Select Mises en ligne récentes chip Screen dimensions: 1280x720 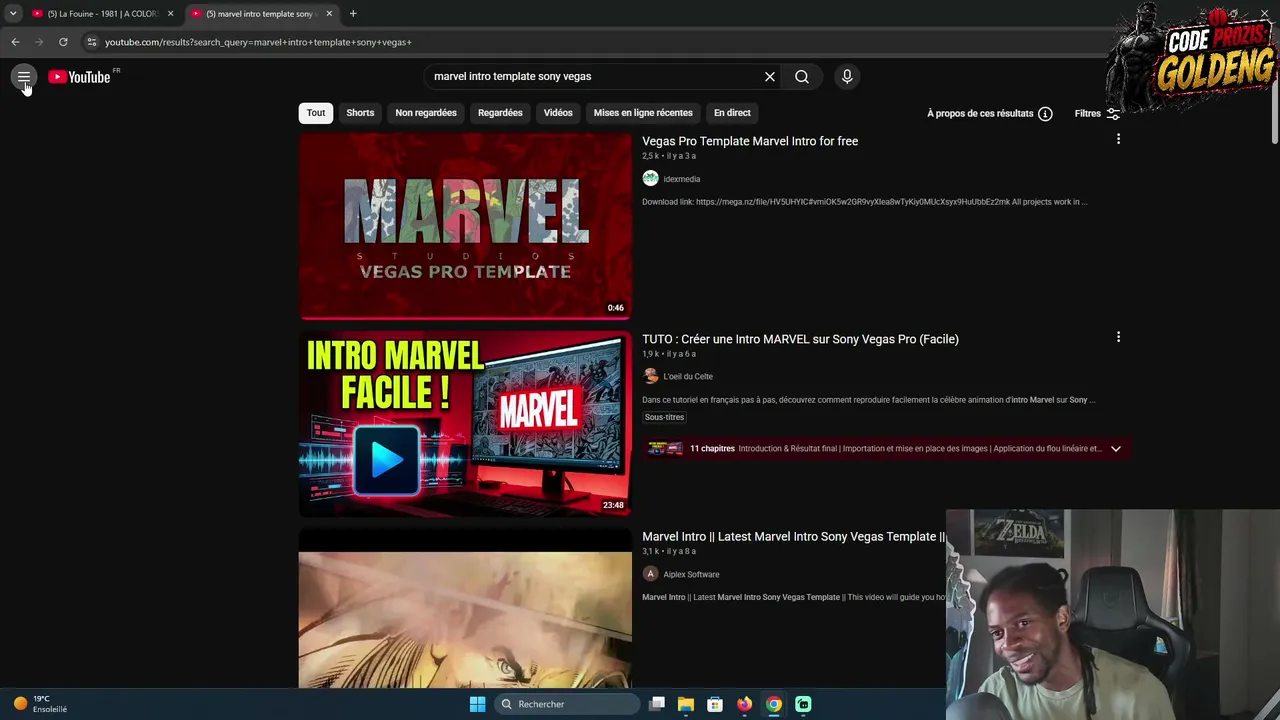643,113
